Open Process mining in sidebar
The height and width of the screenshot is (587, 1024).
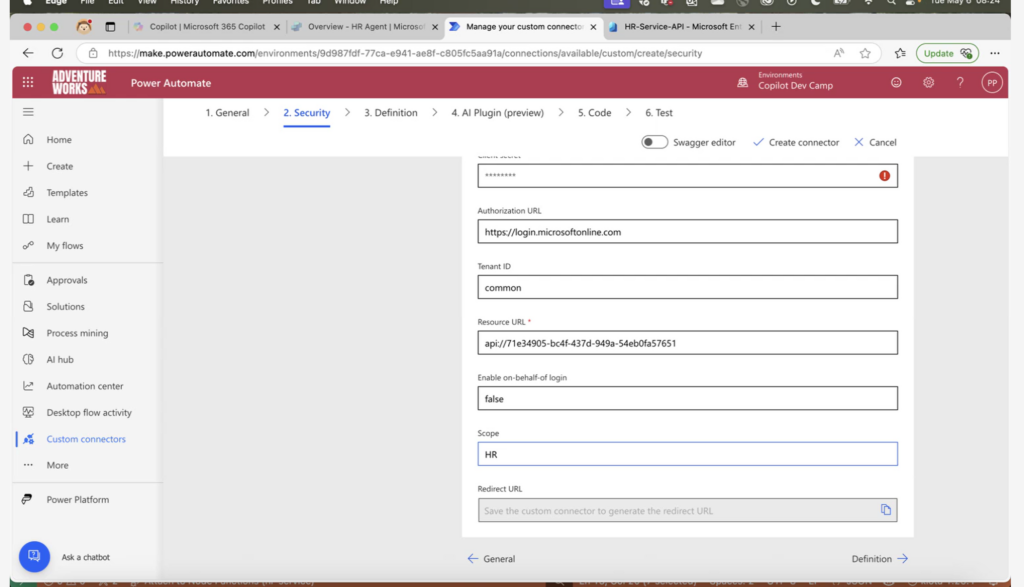click(77, 333)
